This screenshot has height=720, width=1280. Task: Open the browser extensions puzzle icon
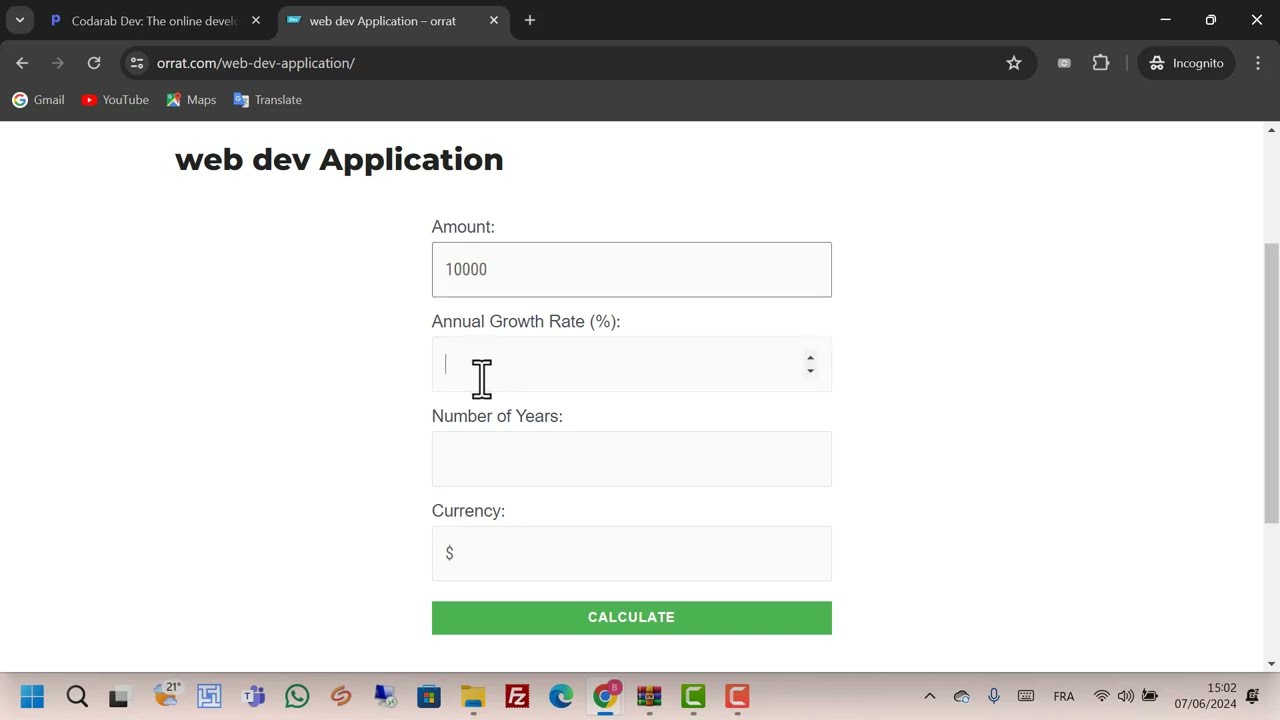(1101, 63)
